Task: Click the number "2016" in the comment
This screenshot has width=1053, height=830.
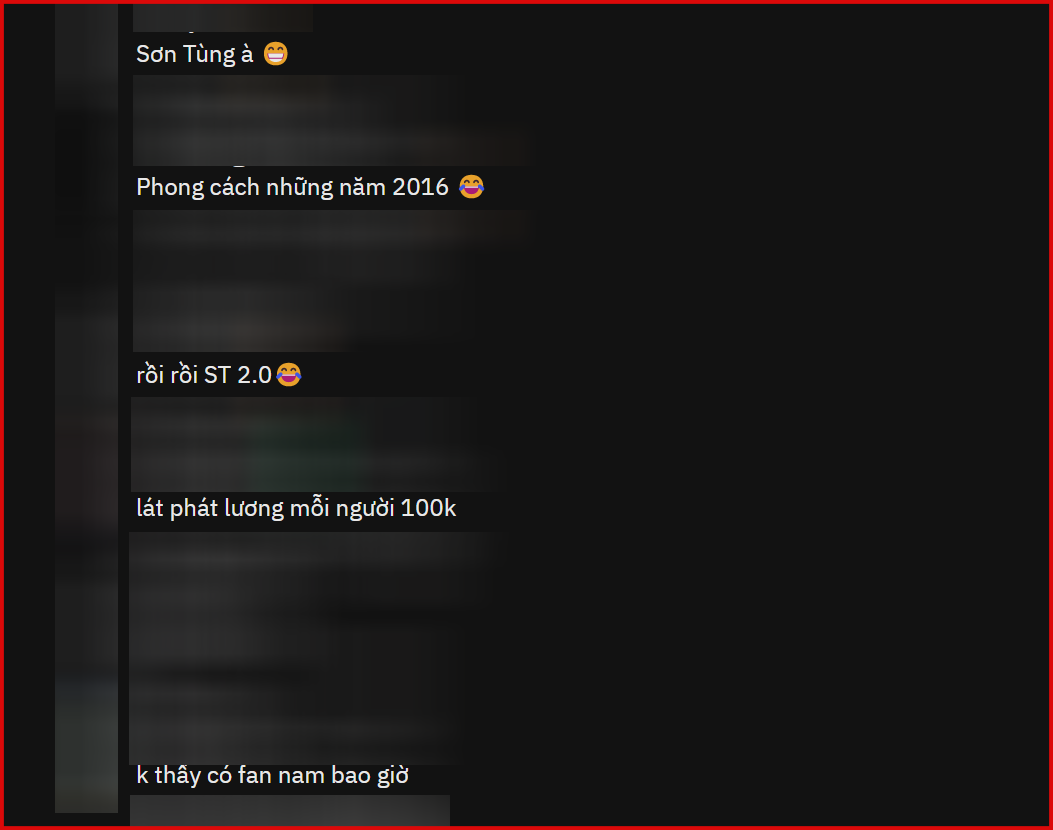Action: click(x=420, y=187)
